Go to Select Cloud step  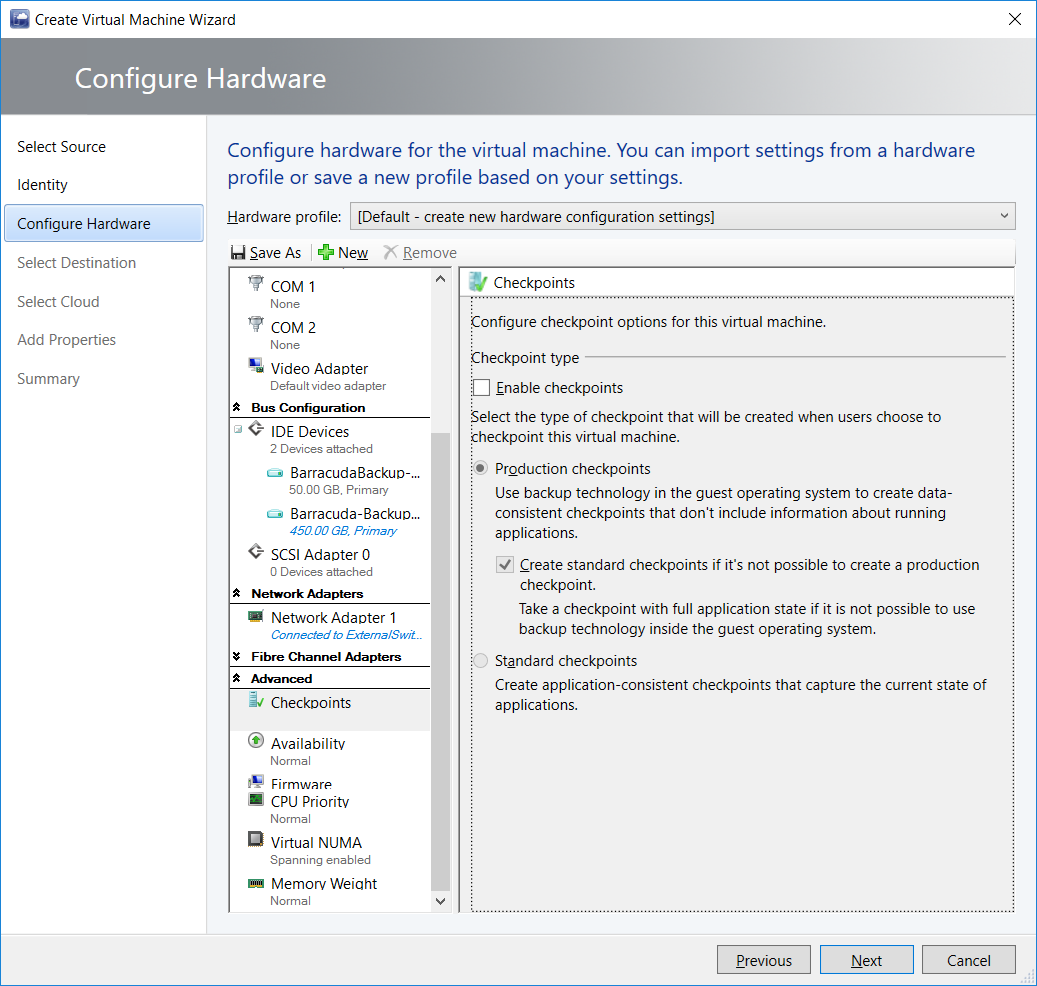pyautogui.click(x=58, y=302)
